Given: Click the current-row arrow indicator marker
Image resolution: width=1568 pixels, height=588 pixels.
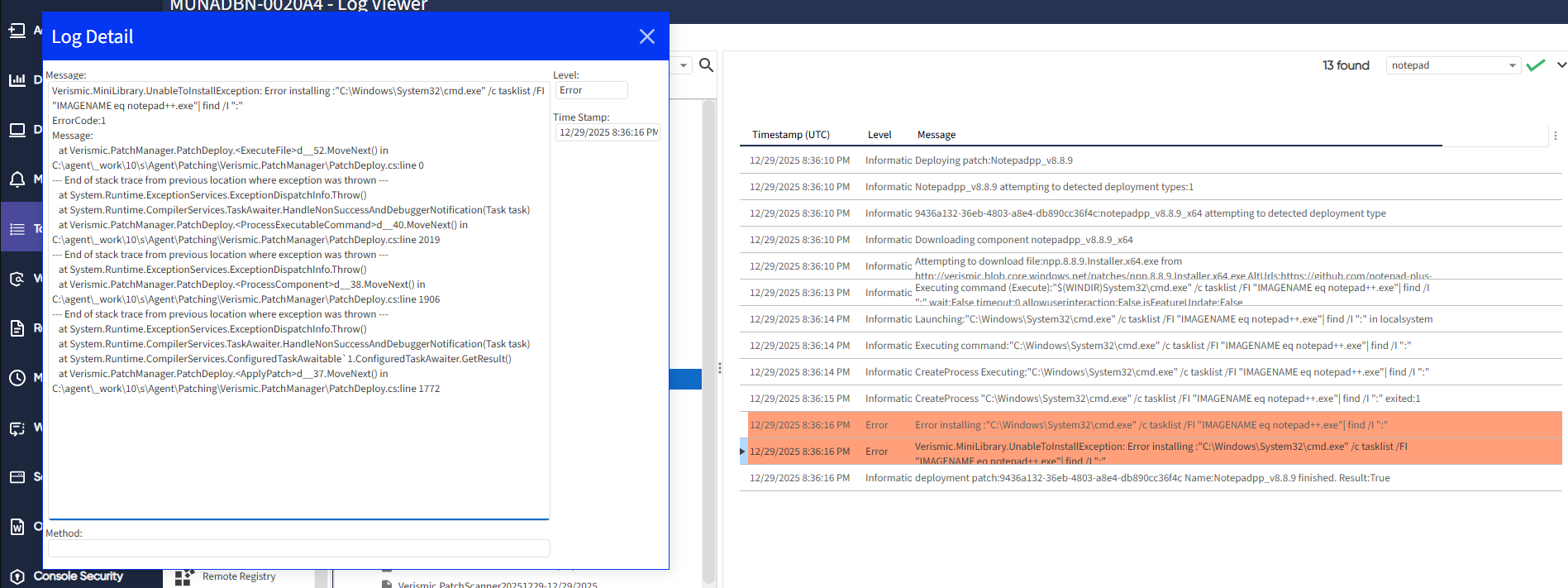Looking at the screenshot, I should (743, 452).
